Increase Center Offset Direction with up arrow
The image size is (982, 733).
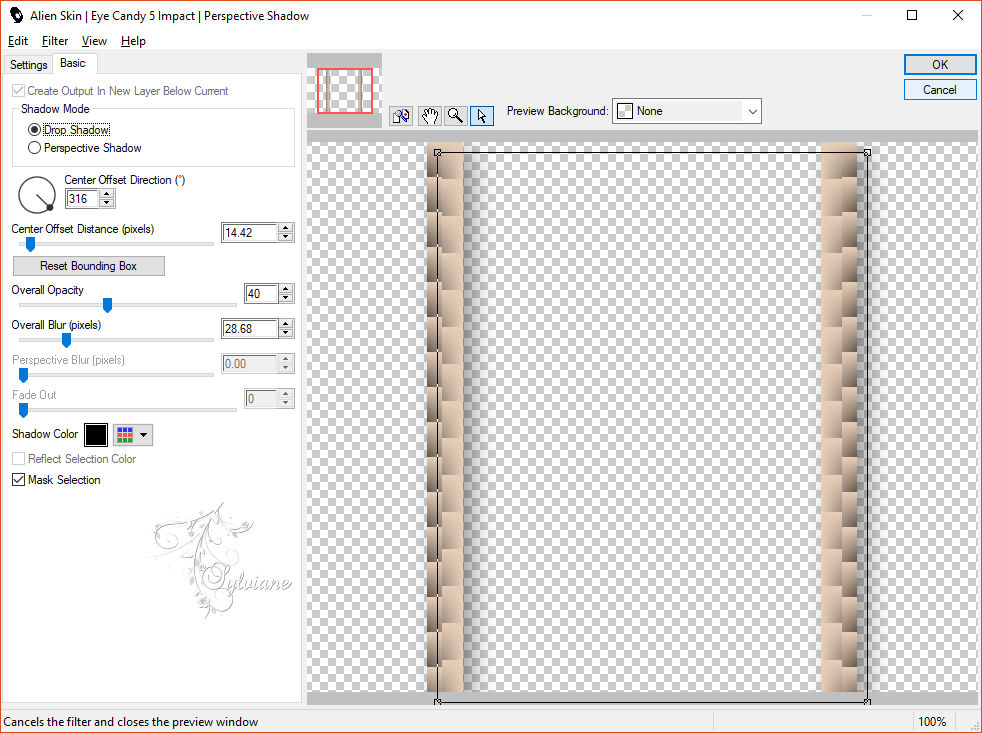[x=106, y=194]
